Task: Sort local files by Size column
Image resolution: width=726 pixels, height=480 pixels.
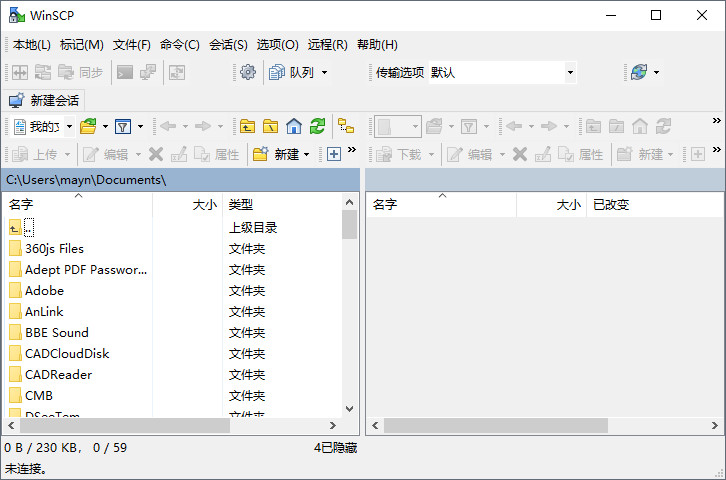Action: click(188, 204)
